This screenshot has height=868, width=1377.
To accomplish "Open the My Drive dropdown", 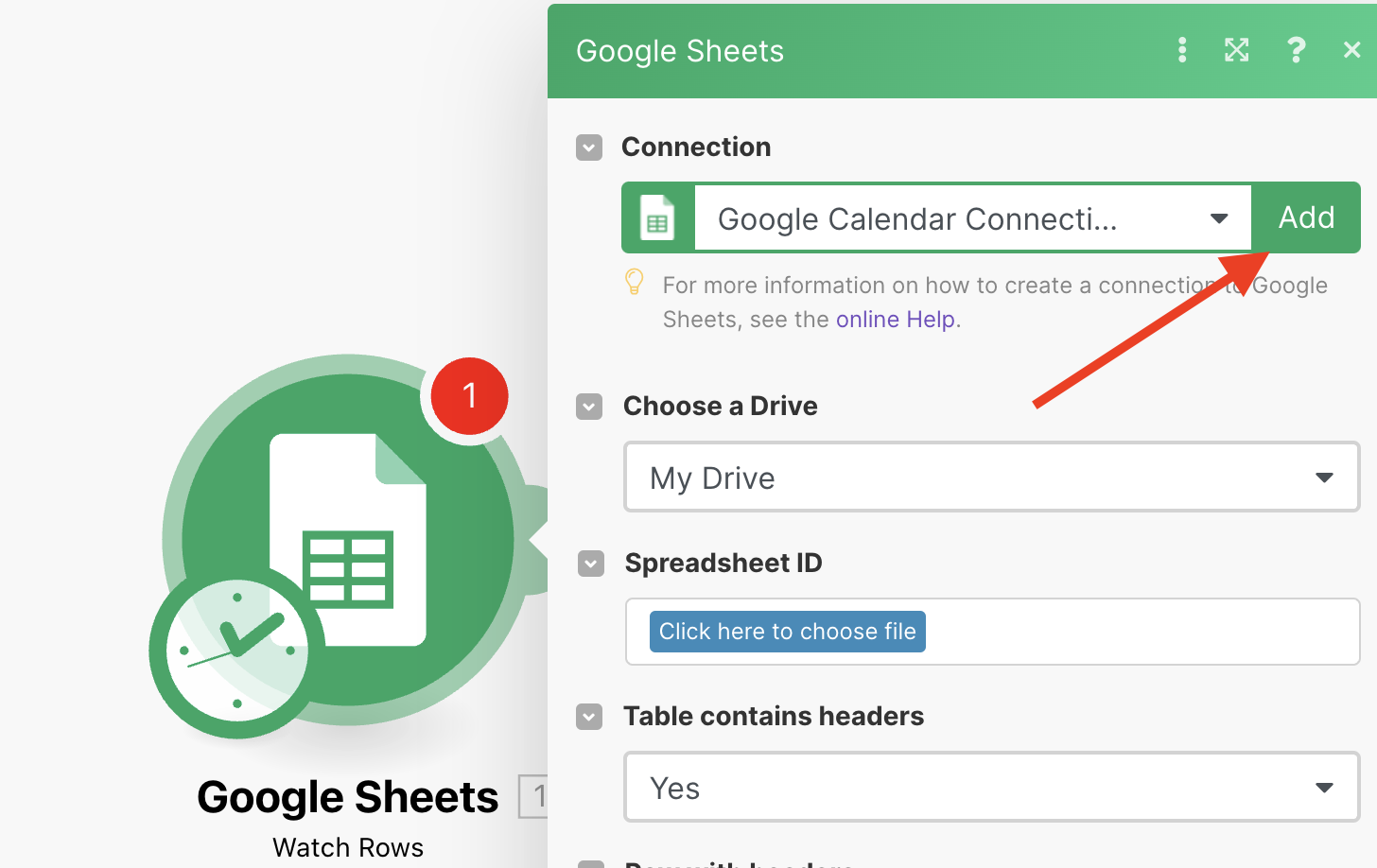I will tap(991, 477).
